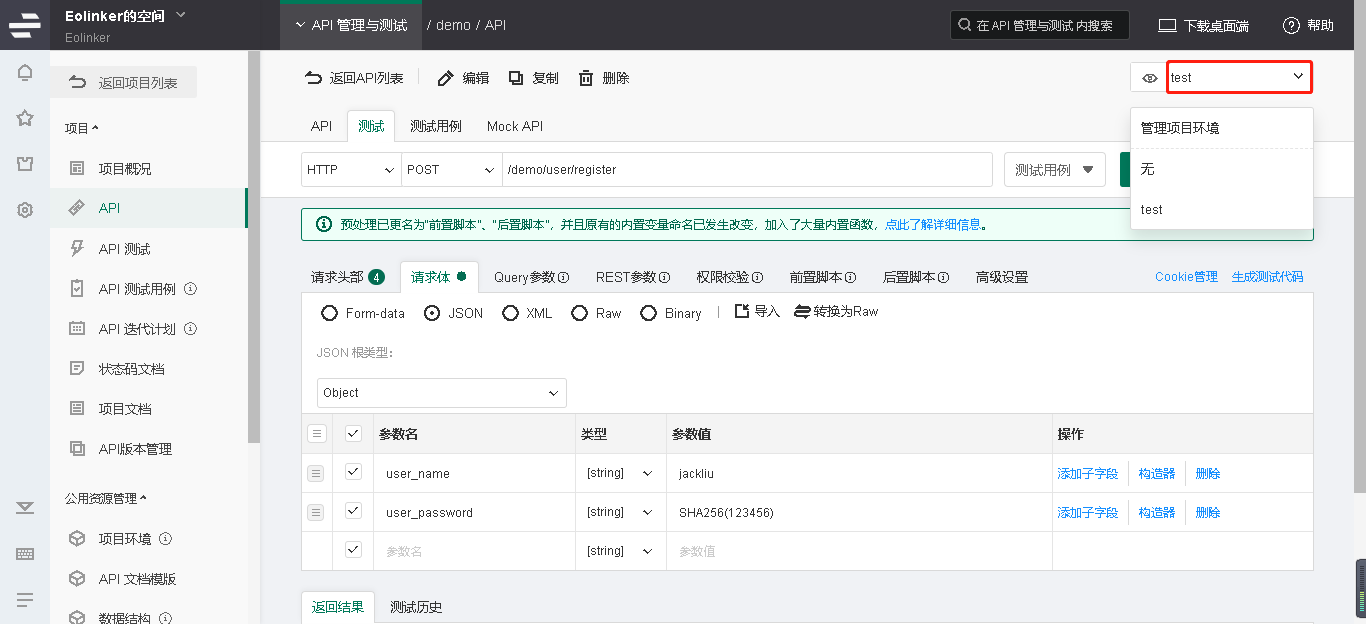Image resolution: width=1366 pixels, height=624 pixels.
Task: Select API item in the sidebar
Action: click(x=148, y=208)
